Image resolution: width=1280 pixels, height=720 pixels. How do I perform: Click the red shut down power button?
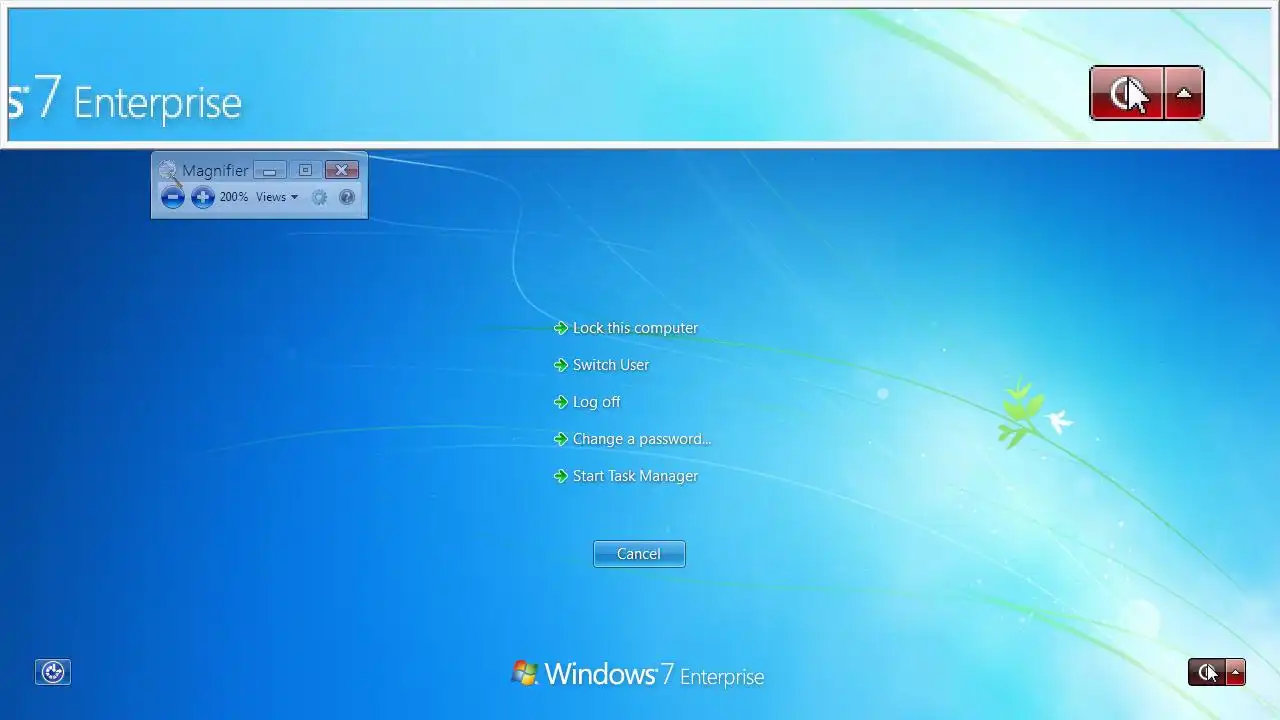point(1207,672)
